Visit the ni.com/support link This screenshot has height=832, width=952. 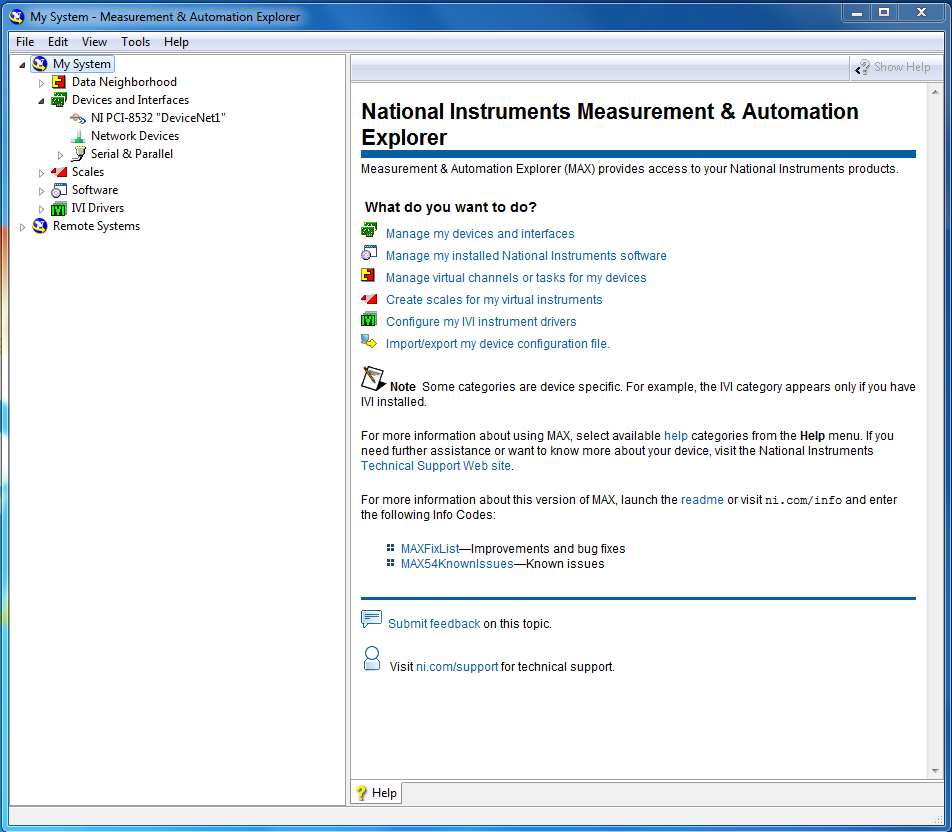(x=457, y=667)
